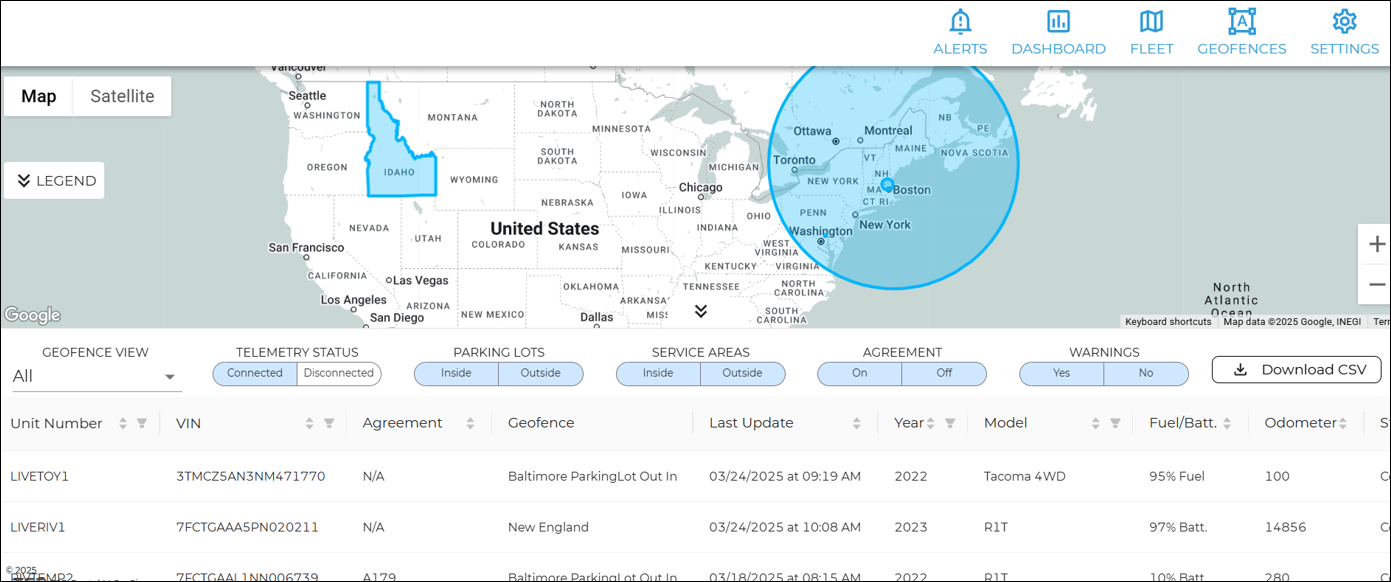Toggle Telemetry Status to Disconnected
The height and width of the screenshot is (582, 1391).
click(339, 374)
